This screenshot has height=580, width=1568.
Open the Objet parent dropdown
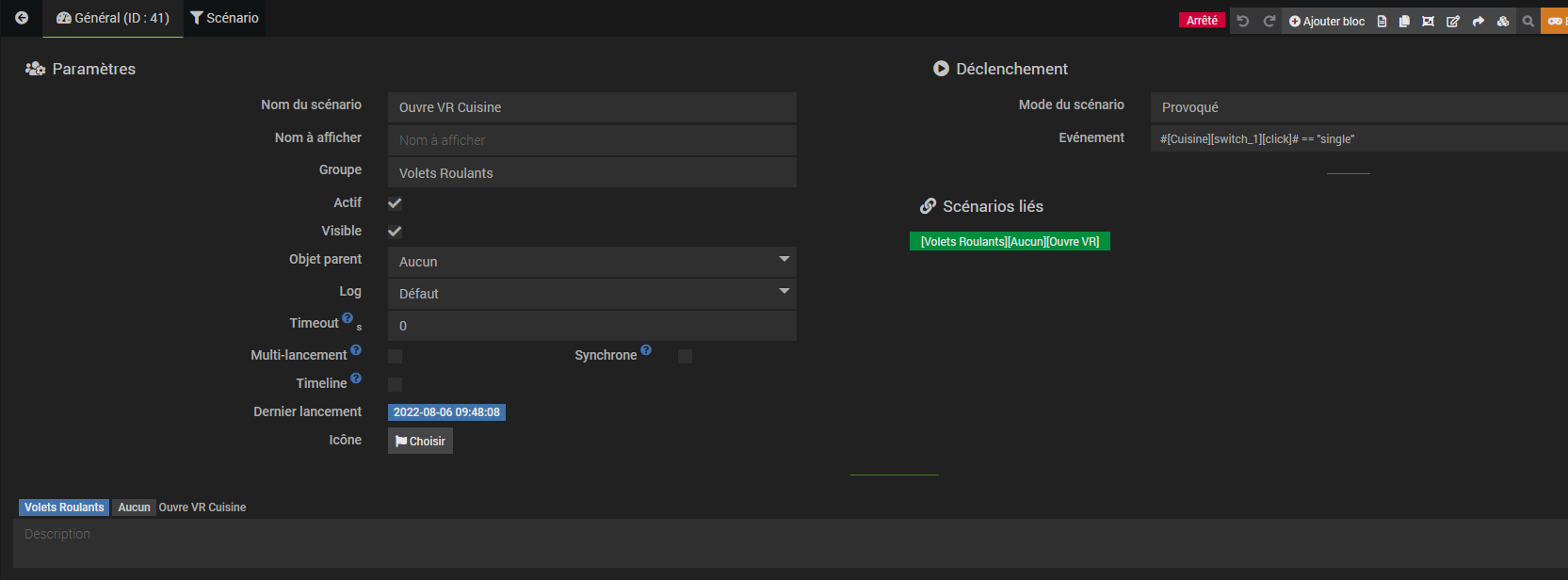tap(591, 262)
